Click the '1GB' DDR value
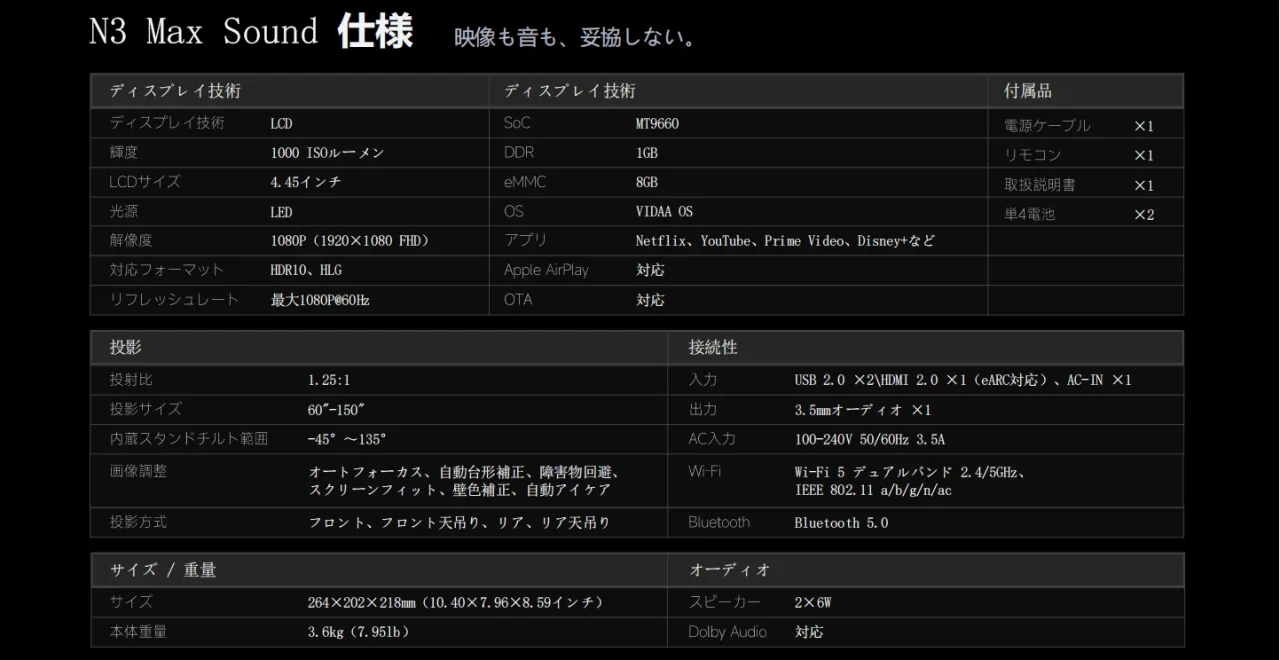The image size is (1280, 660). click(646, 153)
